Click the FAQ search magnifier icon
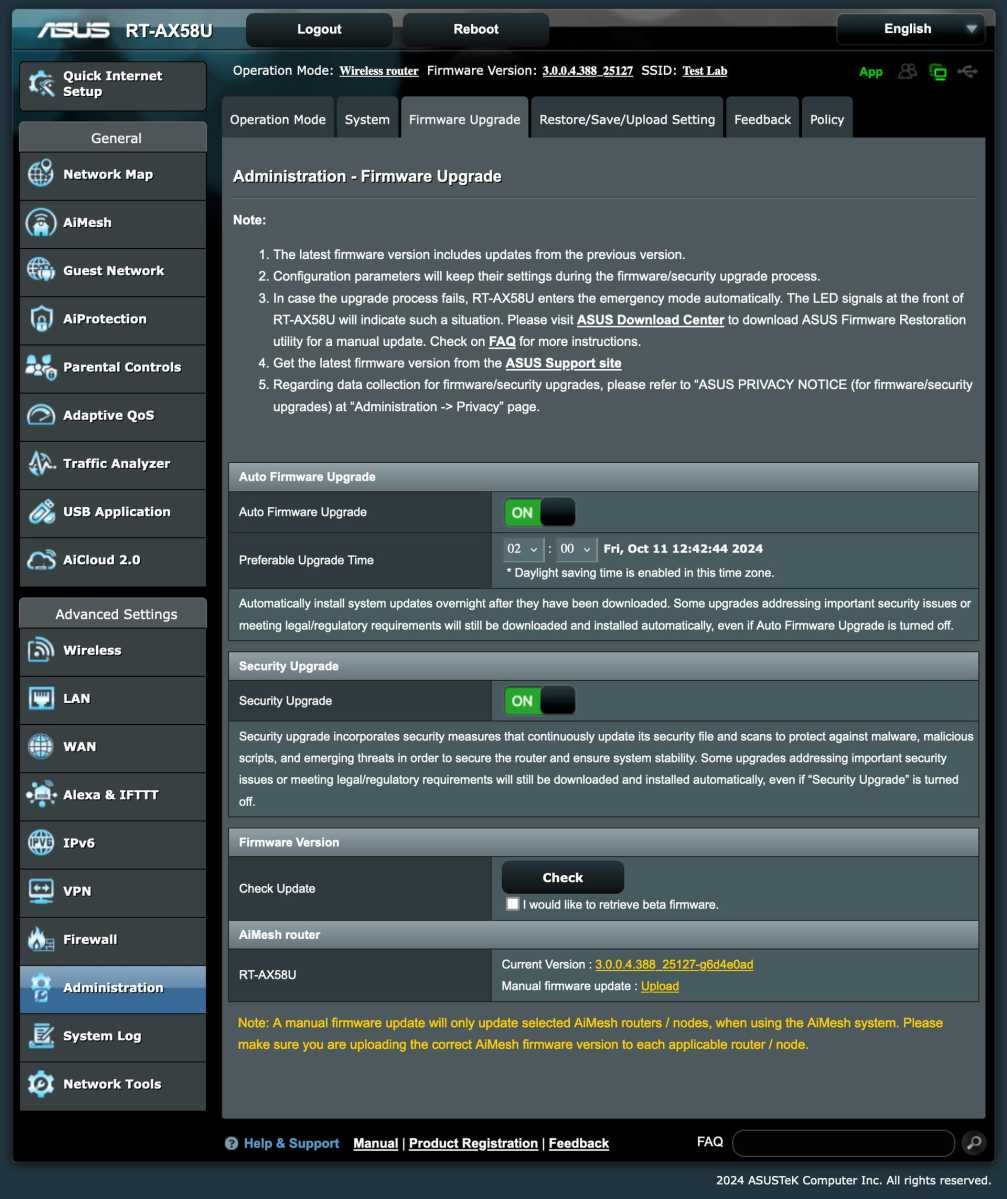 tap(973, 1142)
